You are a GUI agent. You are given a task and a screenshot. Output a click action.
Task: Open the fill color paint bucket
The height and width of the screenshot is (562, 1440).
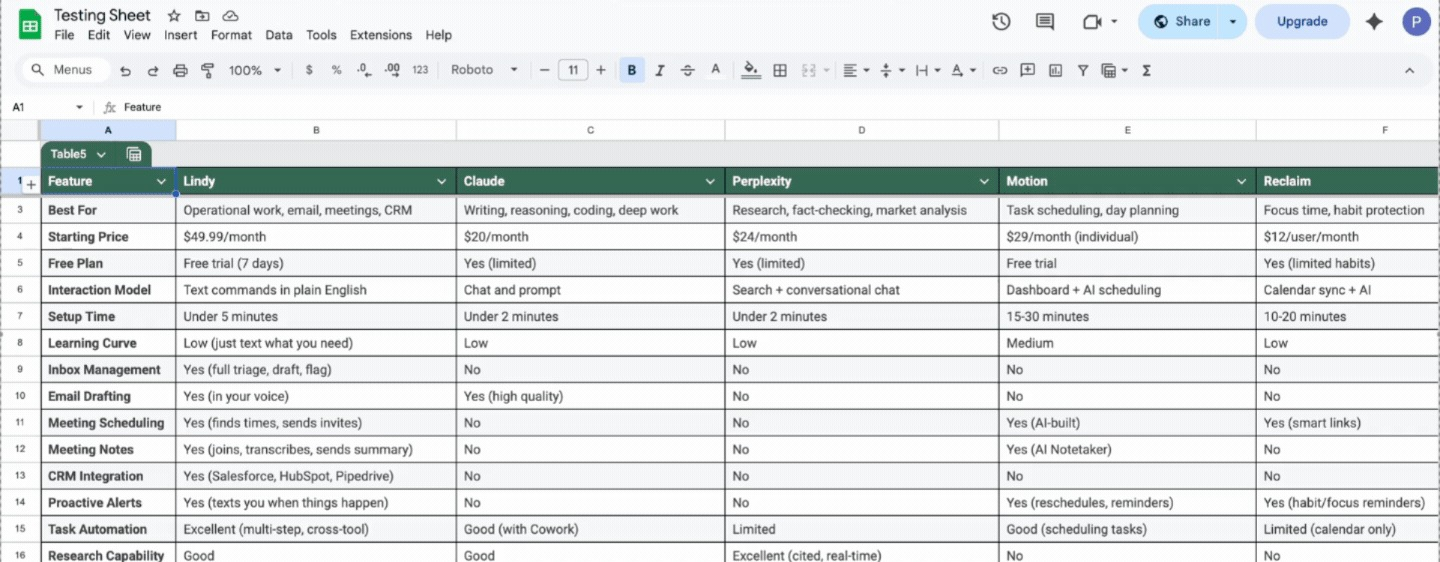751,70
